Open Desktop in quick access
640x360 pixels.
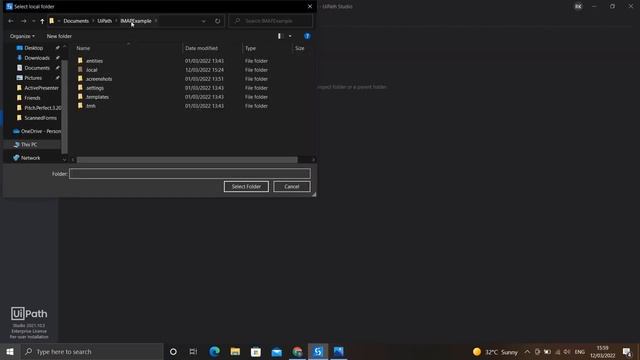[33, 48]
